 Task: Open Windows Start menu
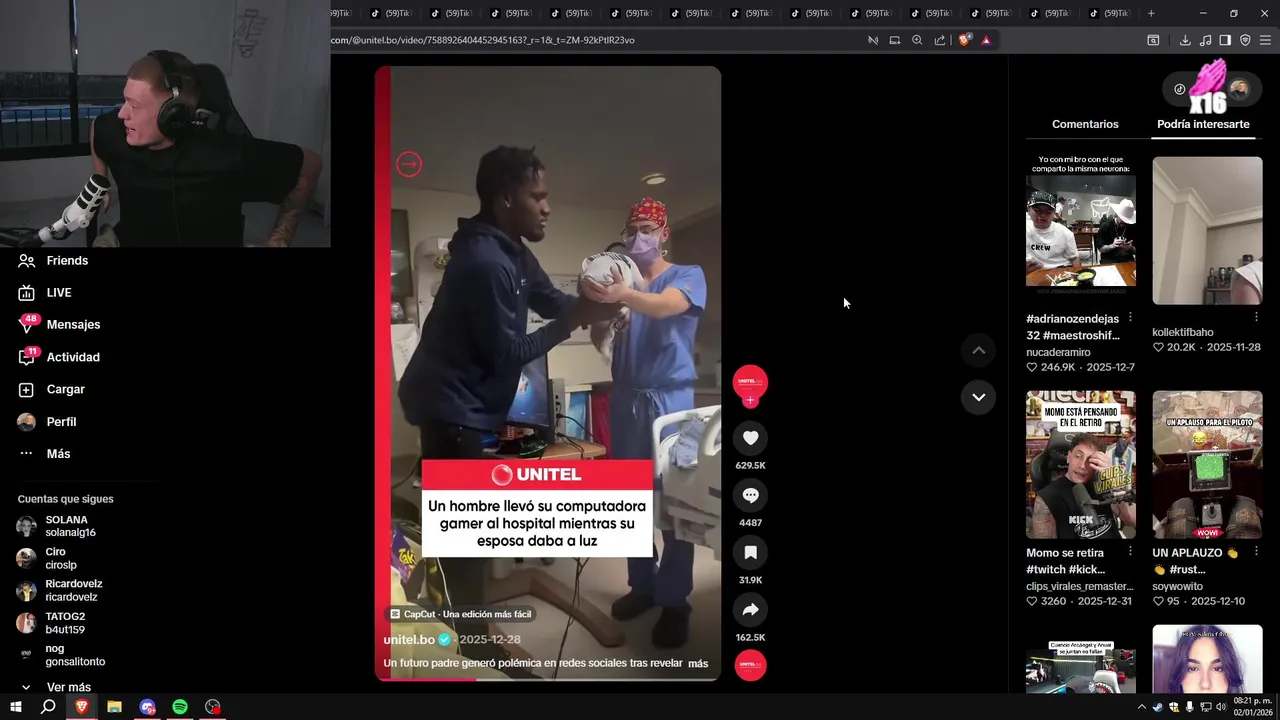(15, 707)
